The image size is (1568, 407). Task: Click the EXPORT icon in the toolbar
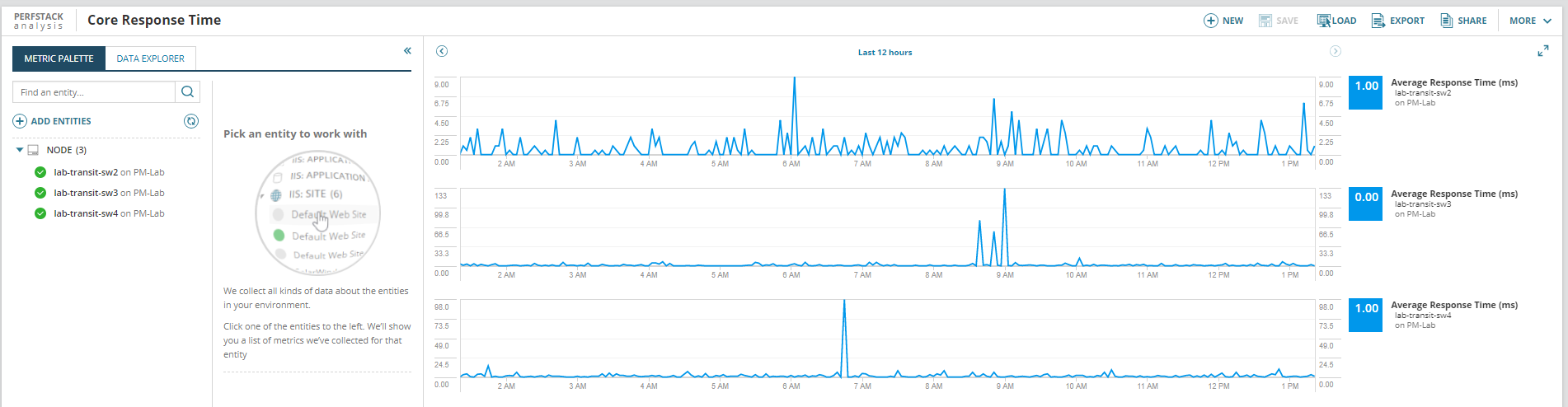click(x=1378, y=21)
